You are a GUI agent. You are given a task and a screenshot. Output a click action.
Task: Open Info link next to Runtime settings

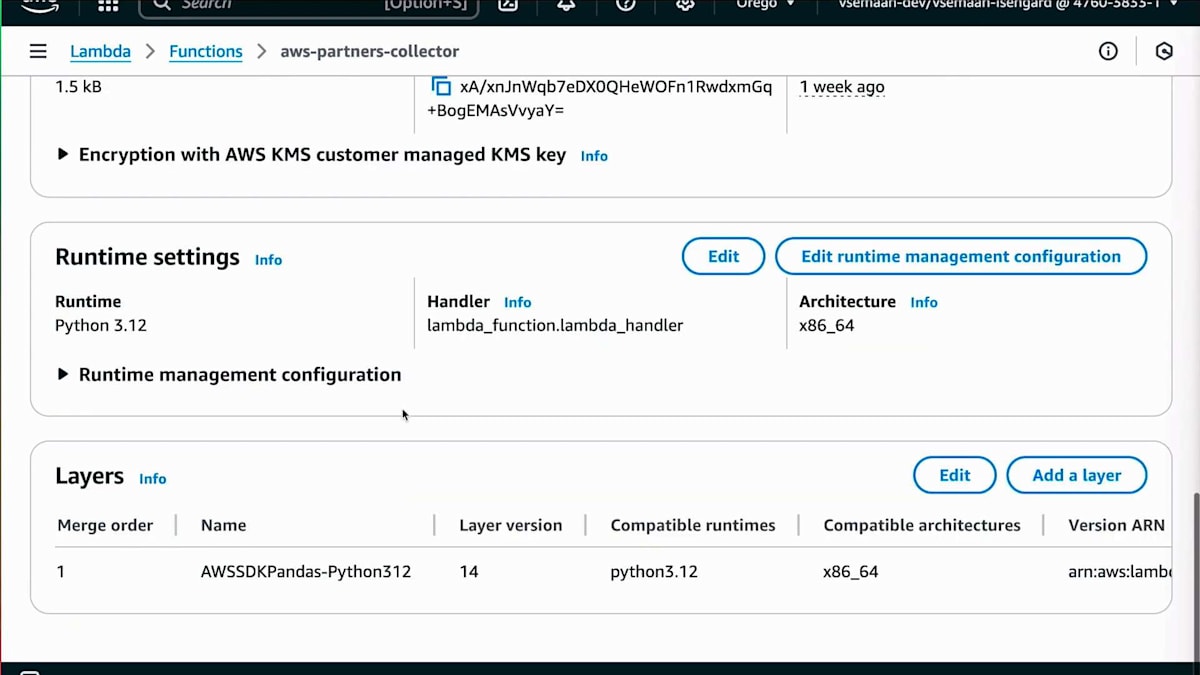pos(268,259)
